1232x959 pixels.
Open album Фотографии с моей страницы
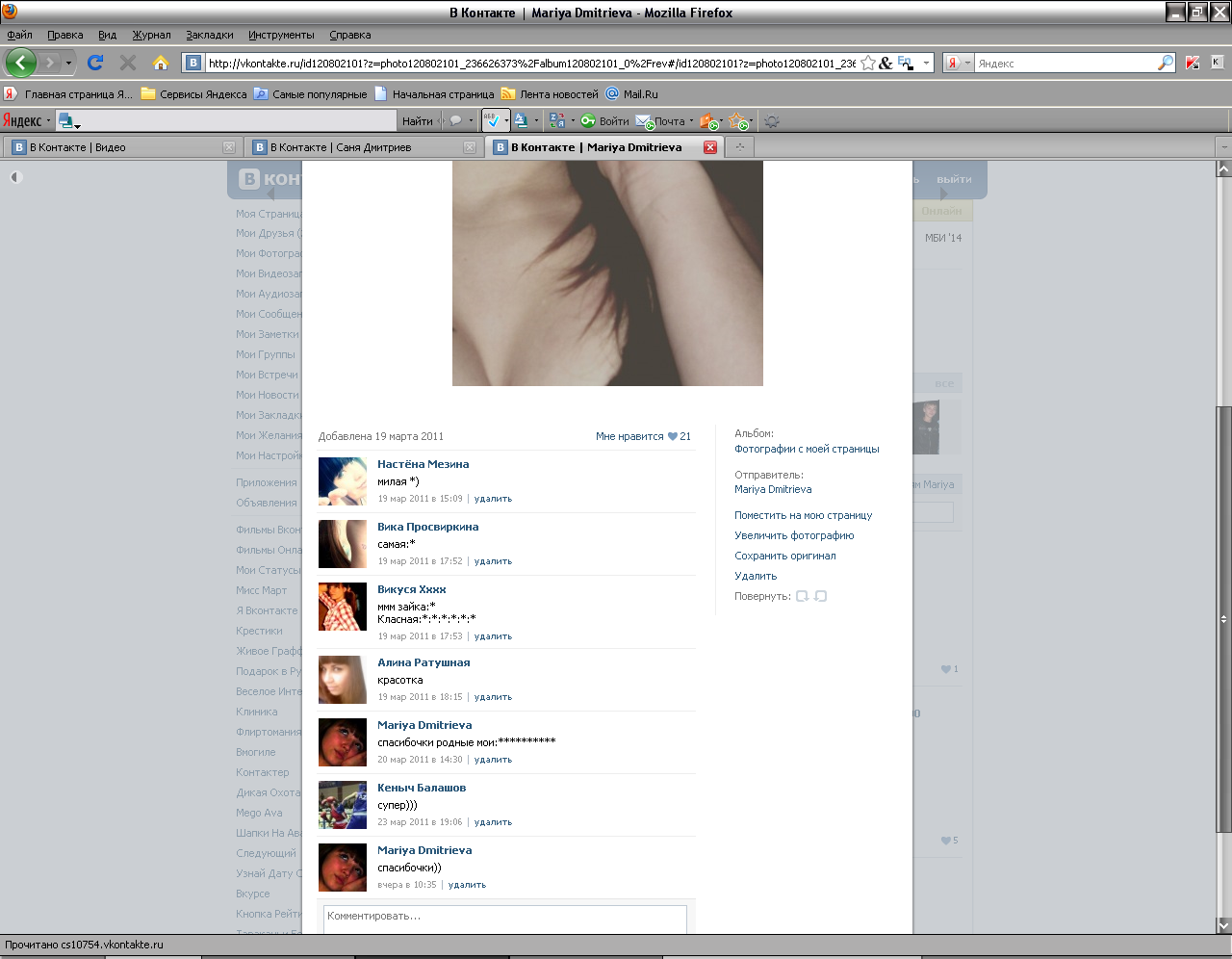click(807, 449)
